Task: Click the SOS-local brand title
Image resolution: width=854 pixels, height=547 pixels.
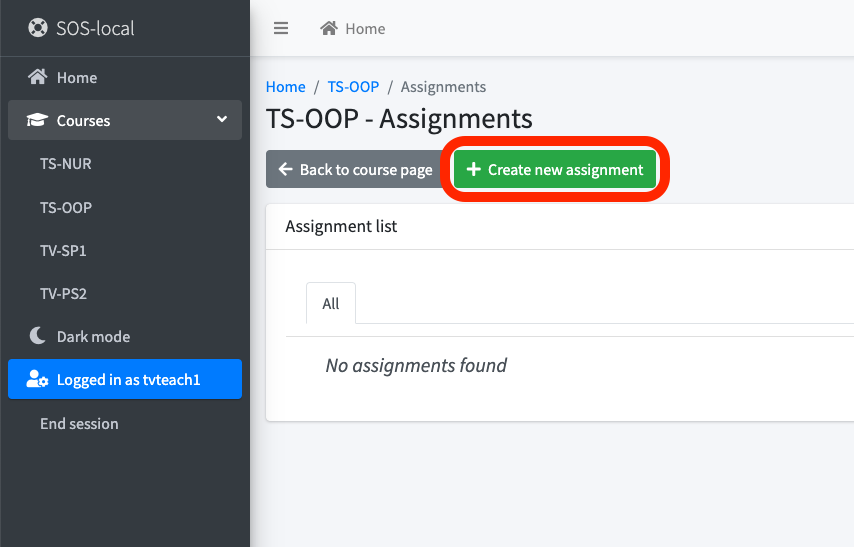Action: pyautogui.click(x=95, y=28)
